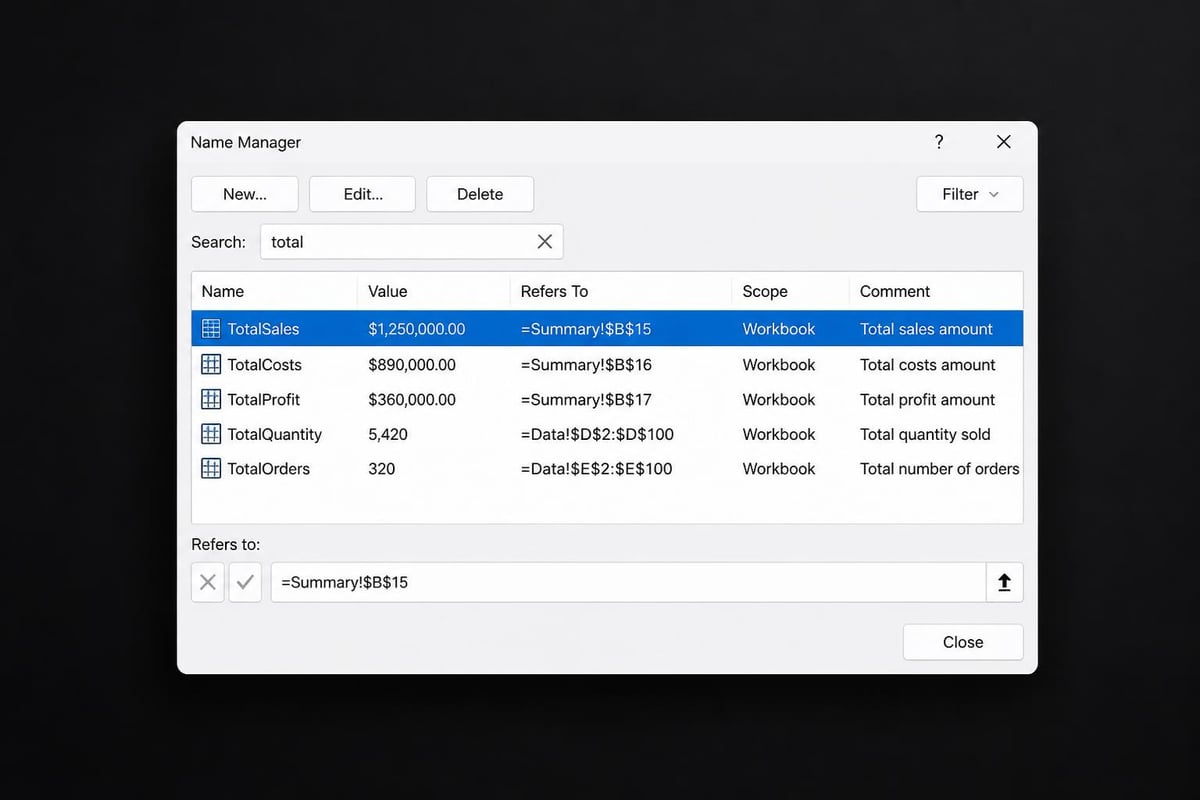The image size is (1200, 800).
Task: Click the Total profit amount comment
Action: pos(927,399)
